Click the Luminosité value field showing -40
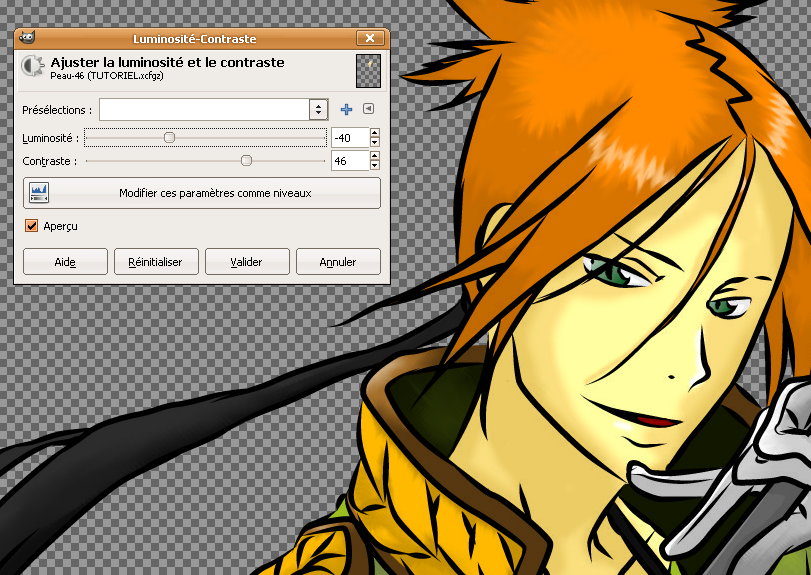Image resolution: width=811 pixels, height=575 pixels. pos(350,137)
